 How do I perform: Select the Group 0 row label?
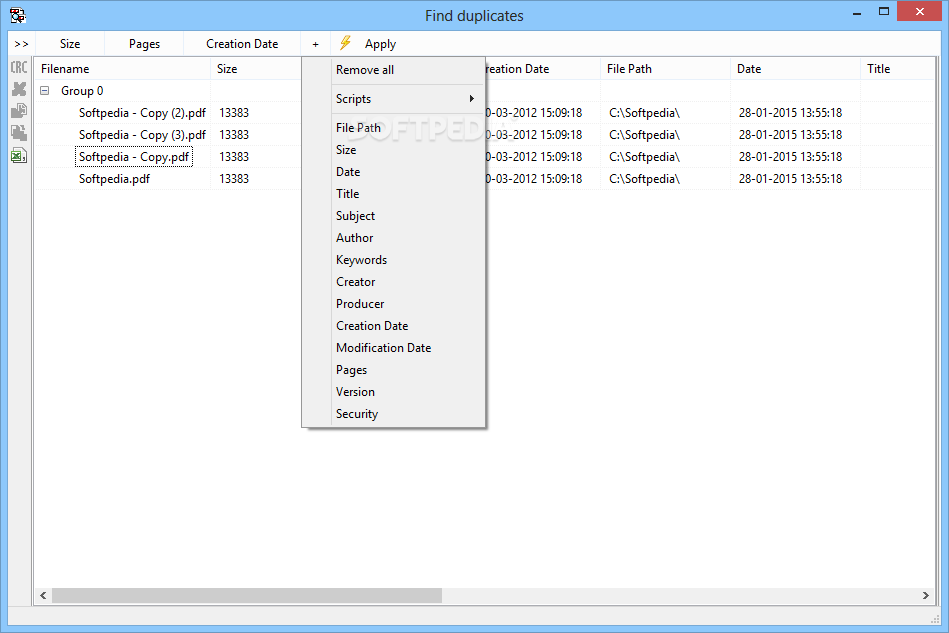pyautogui.click(x=82, y=91)
